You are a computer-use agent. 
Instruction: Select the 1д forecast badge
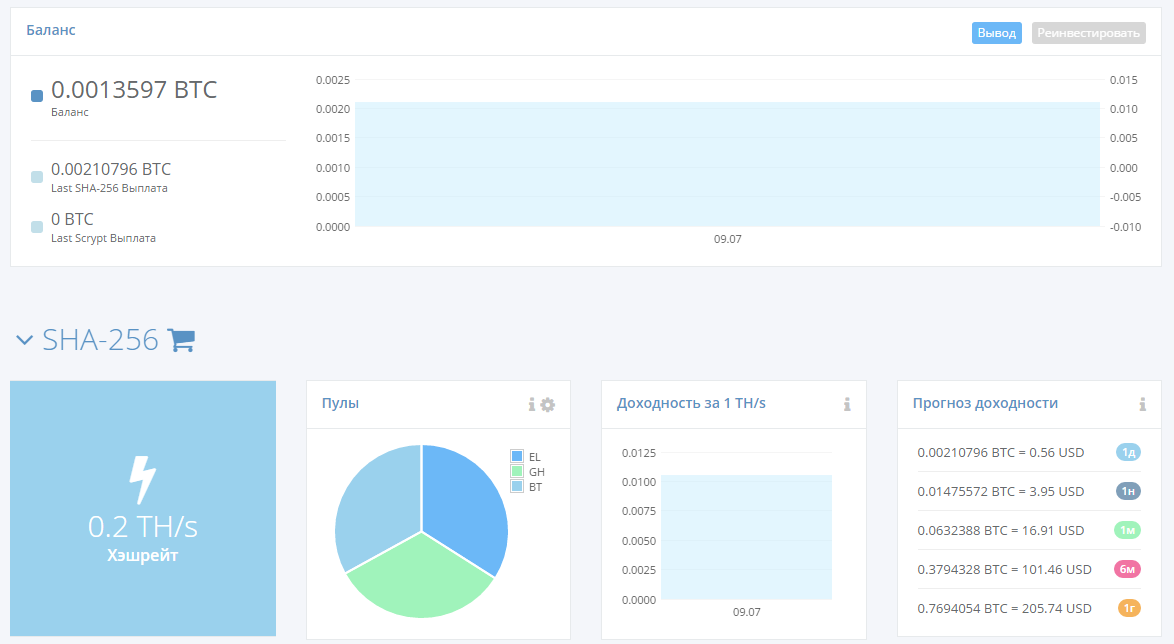click(1128, 452)
